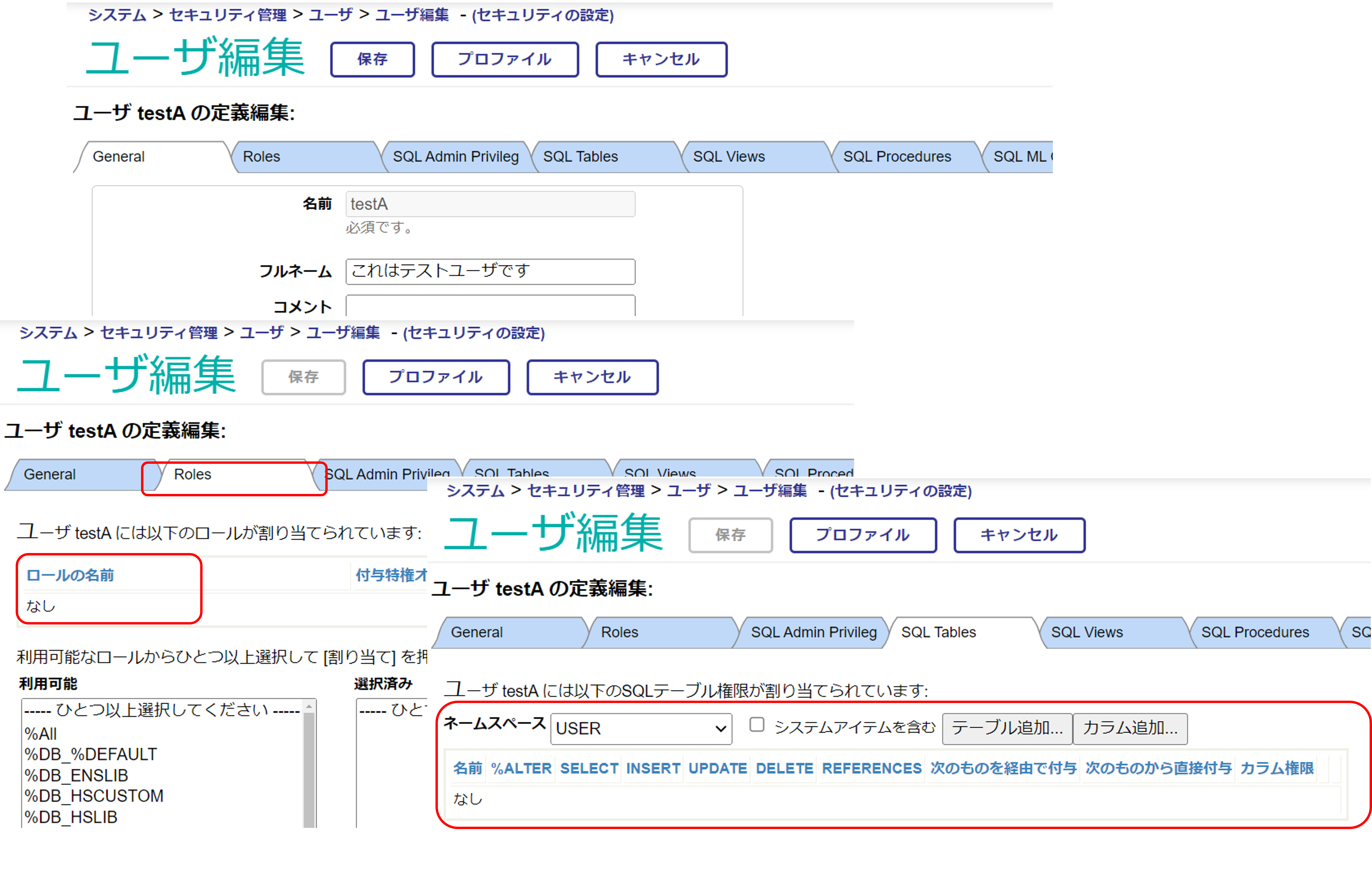Click the SELECT column header
Viewport: 1372px width, 882px height.
(x=589, y=768)
